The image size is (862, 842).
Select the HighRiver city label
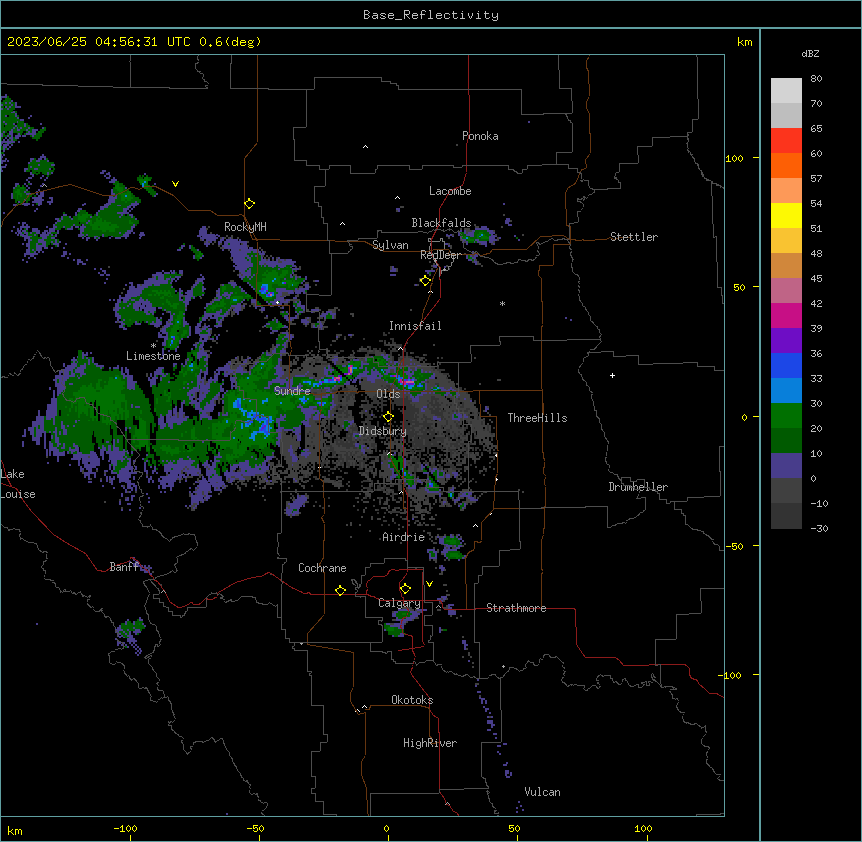(x=430, y=743)
